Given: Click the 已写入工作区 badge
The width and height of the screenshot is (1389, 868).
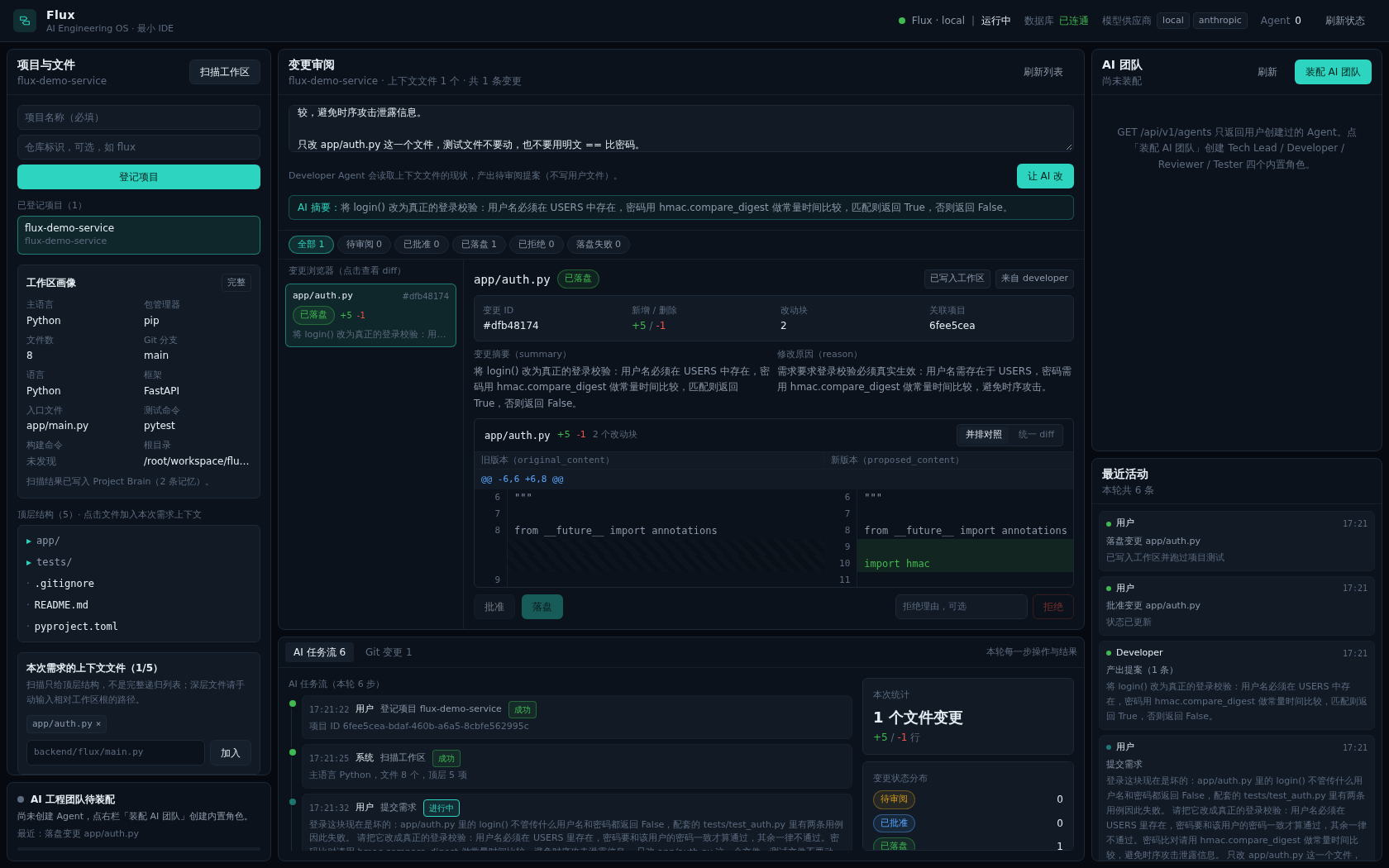Looking at the screenshot, I should point(957,279).
